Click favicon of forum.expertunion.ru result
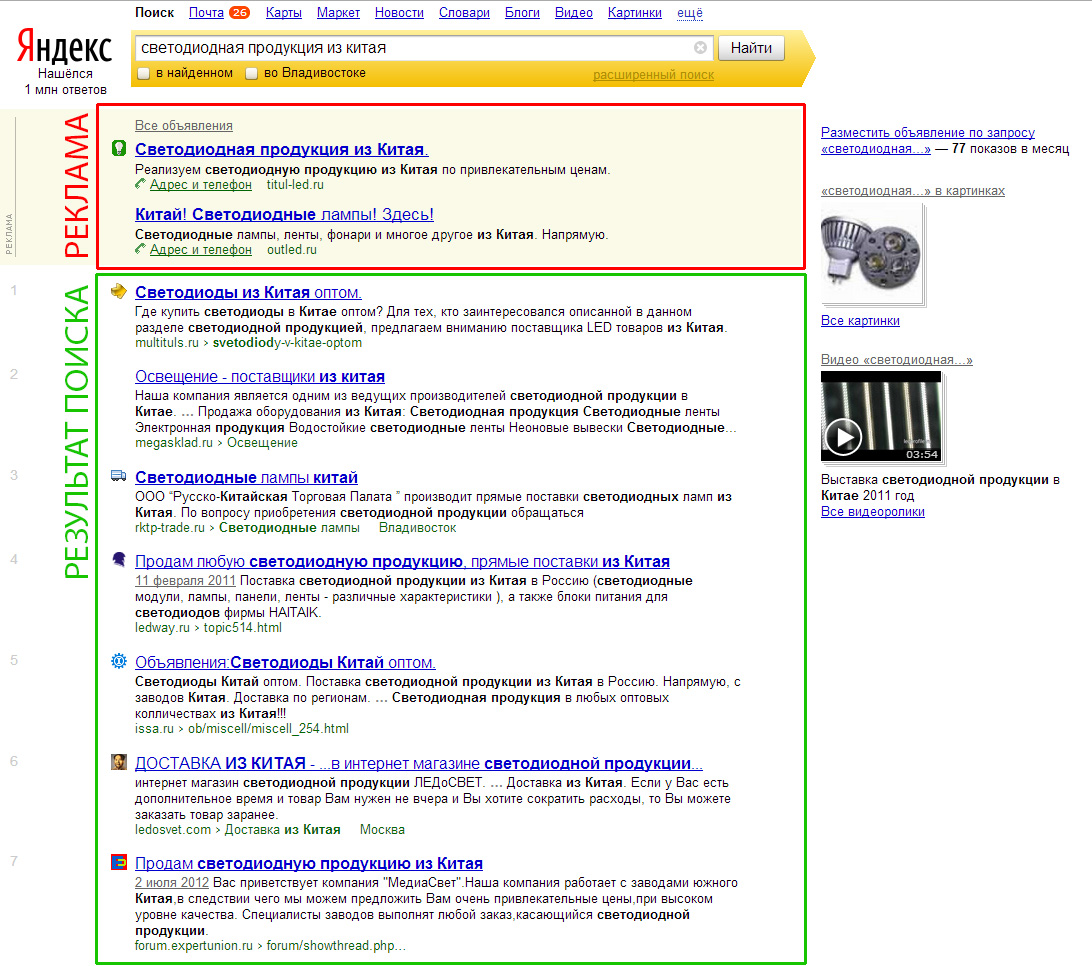Image resolution: width=1092 pixels, height=966 pixels. click(119, 862)
